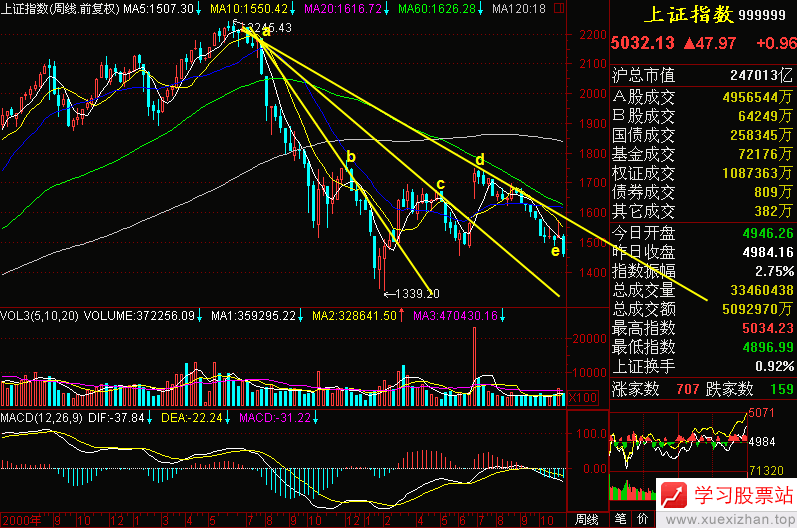Click the 今日开盘 value 4946.26
Screen dimensions: 797x528
tap(768, 233)
